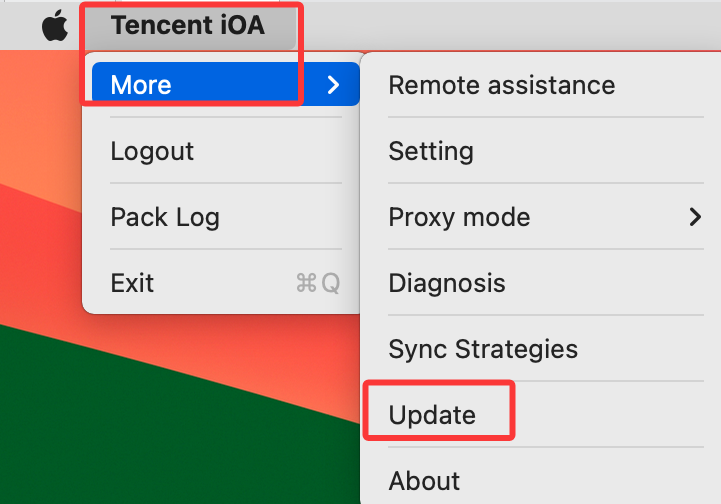The image size is (721, 504).
Task: Click the empty menu bar right of Tencent iOA
Action: (506, 25)
